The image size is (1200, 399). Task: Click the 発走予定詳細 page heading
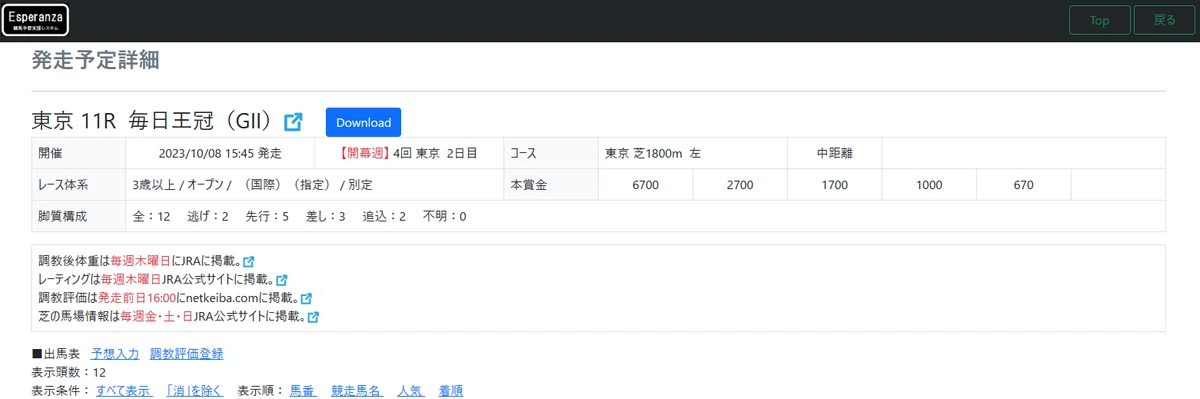pyautogui.click(x=95, y=60)
